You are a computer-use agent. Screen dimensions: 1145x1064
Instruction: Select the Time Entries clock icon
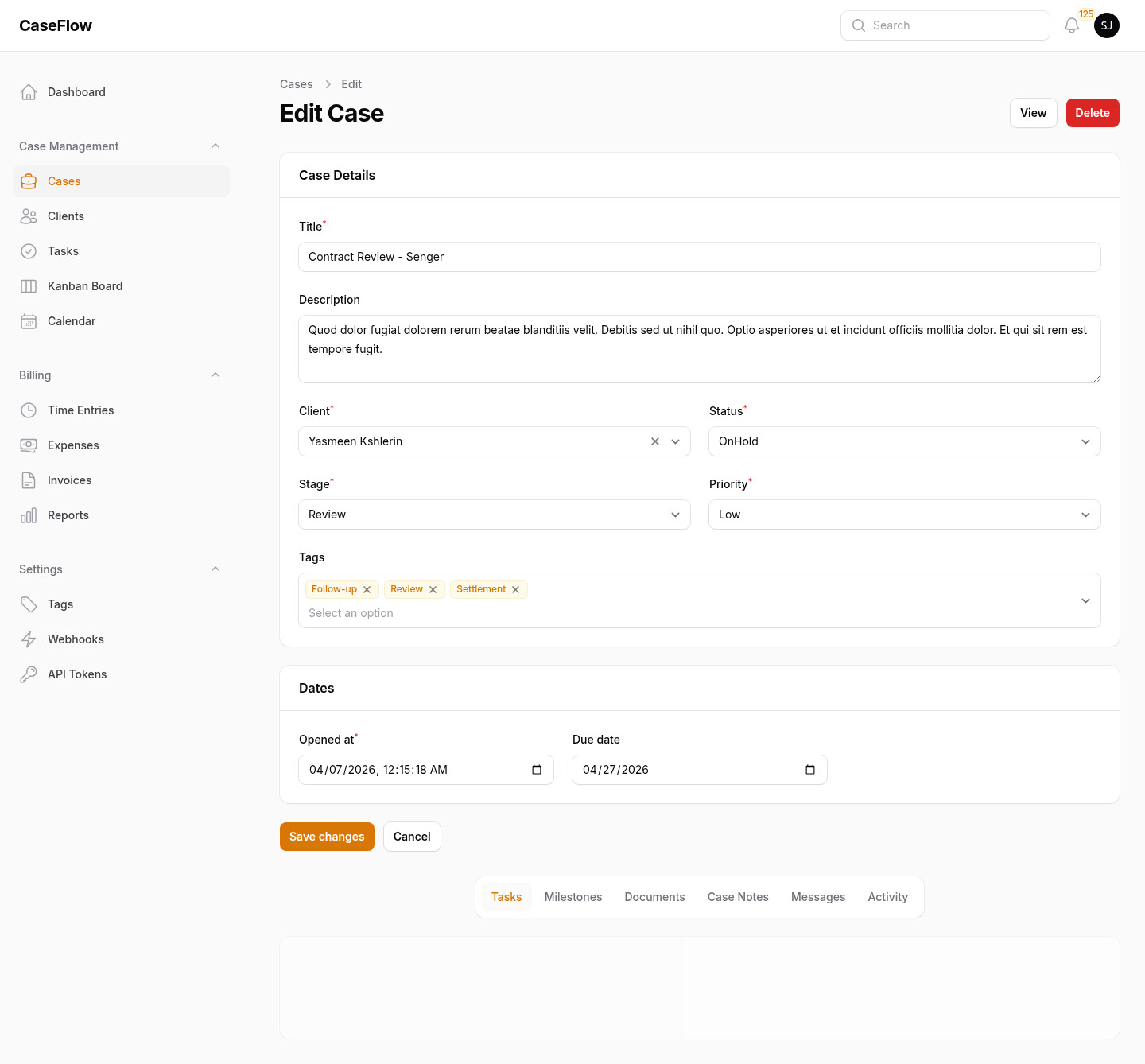29,410
